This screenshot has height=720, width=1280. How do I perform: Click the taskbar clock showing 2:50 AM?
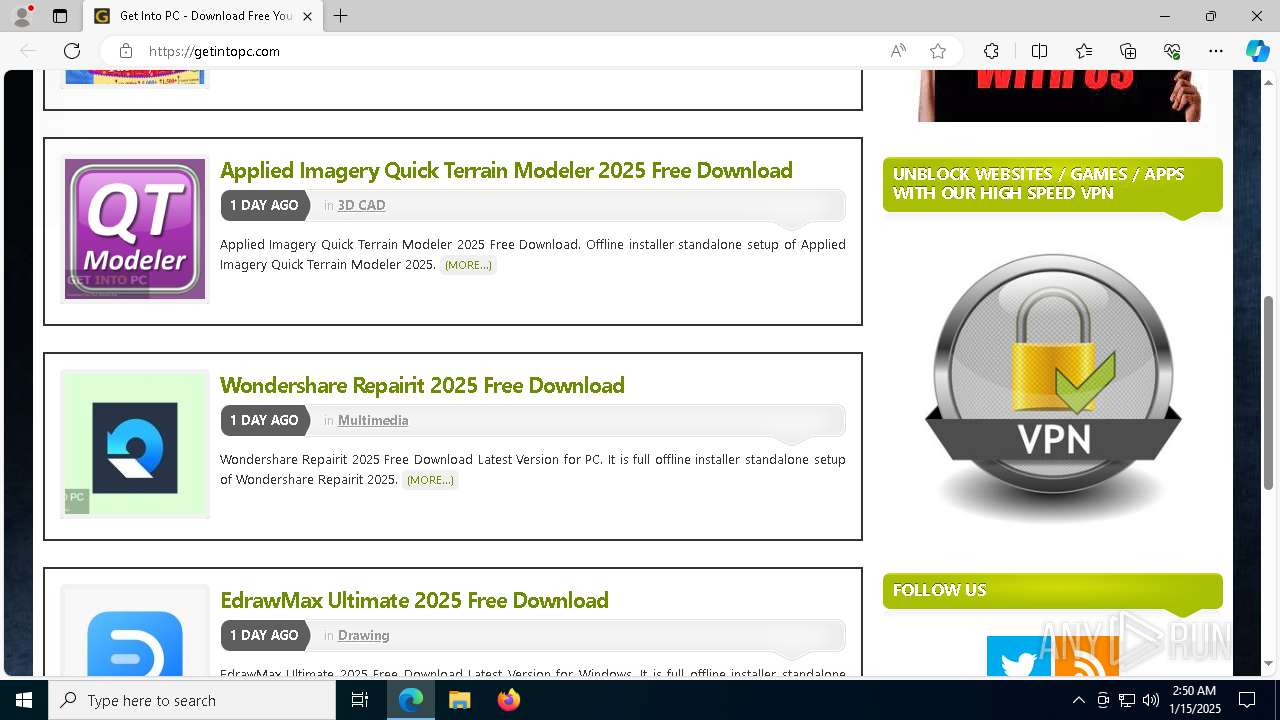point(1194,700)
